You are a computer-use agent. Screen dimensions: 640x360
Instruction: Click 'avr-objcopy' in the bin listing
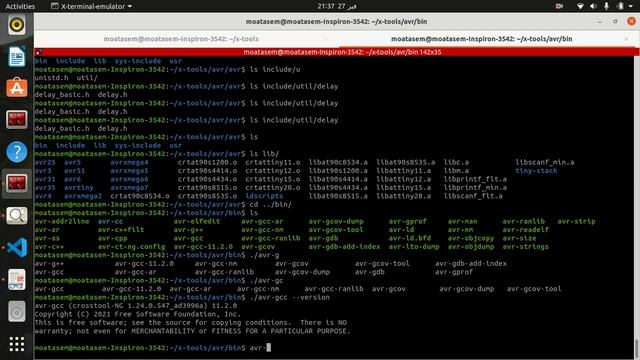tap(471, 238)
